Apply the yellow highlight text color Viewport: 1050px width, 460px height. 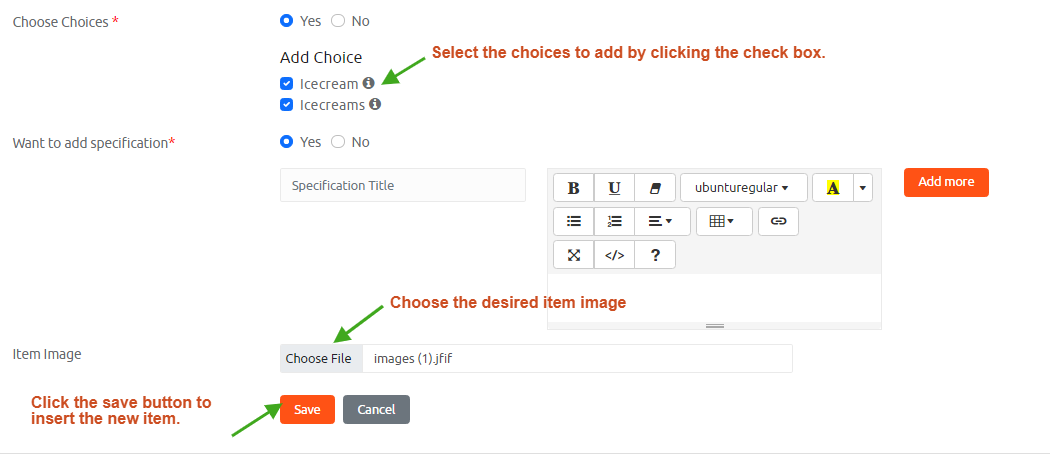(x=832, y=188)
